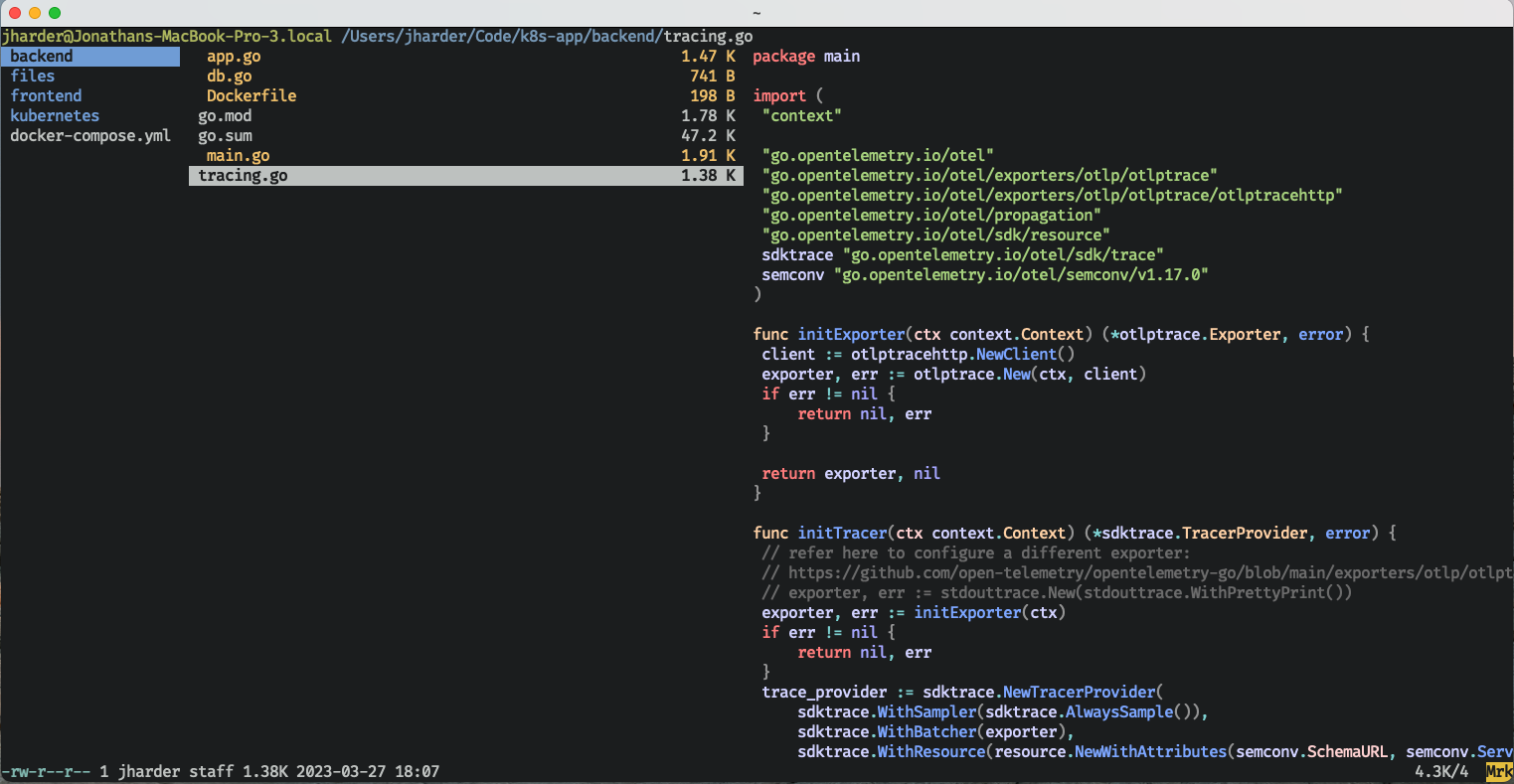Select the app.go file

(x=234, y=57)
